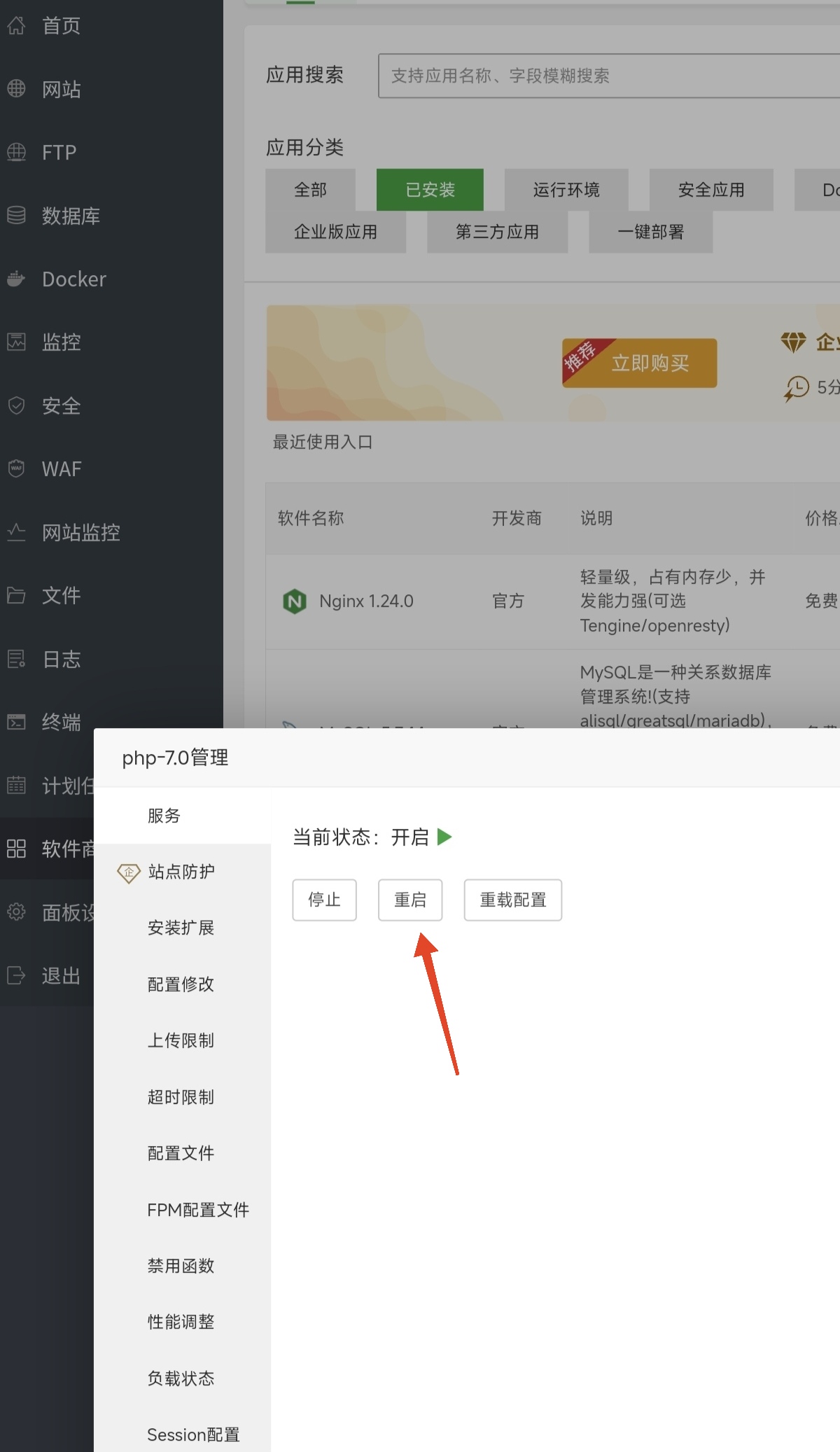Click the 立即购买 button
The image size is (840, 1452).
[x=639, y=363]
